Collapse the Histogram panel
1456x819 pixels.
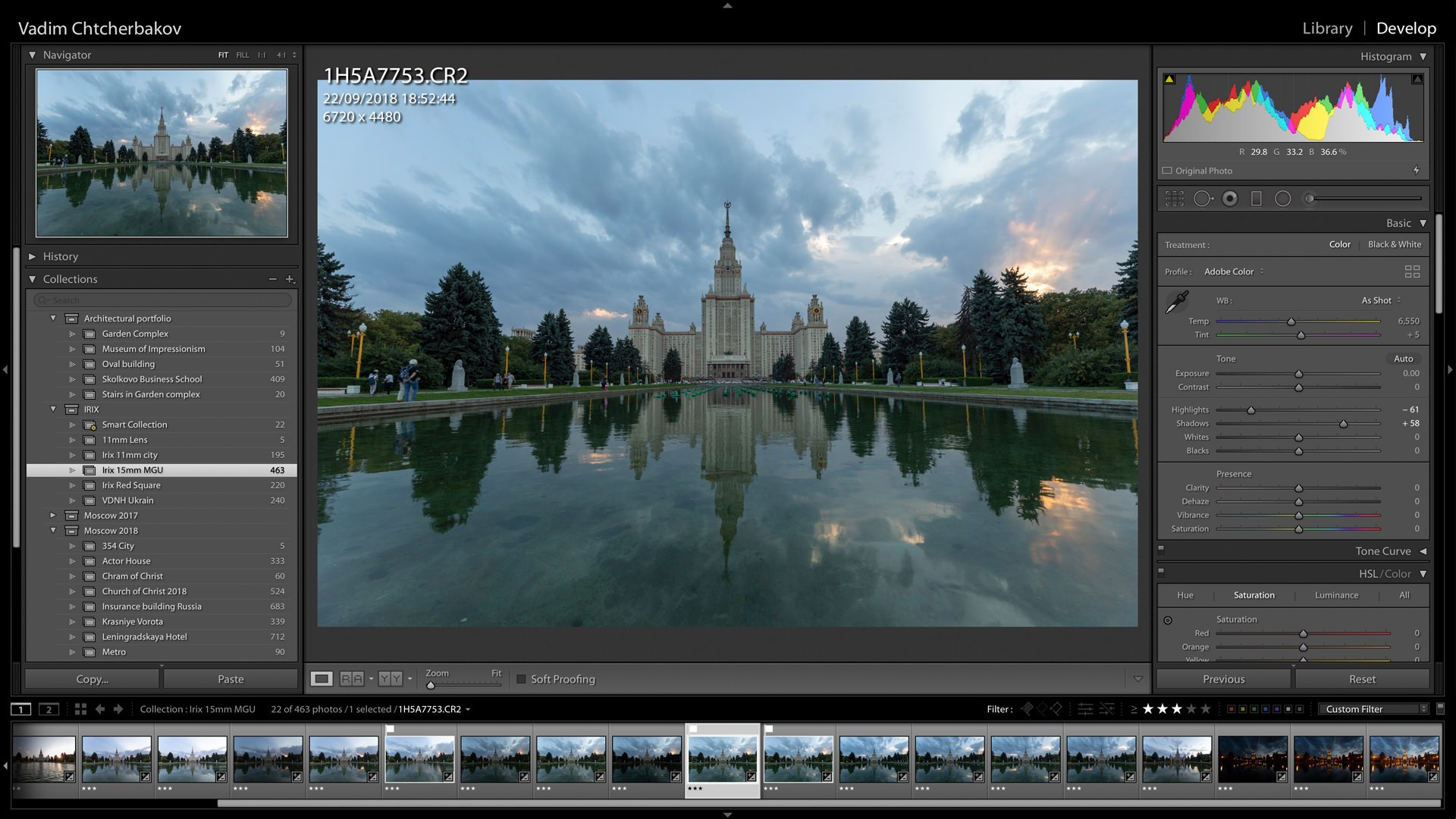coord(1424,56)
